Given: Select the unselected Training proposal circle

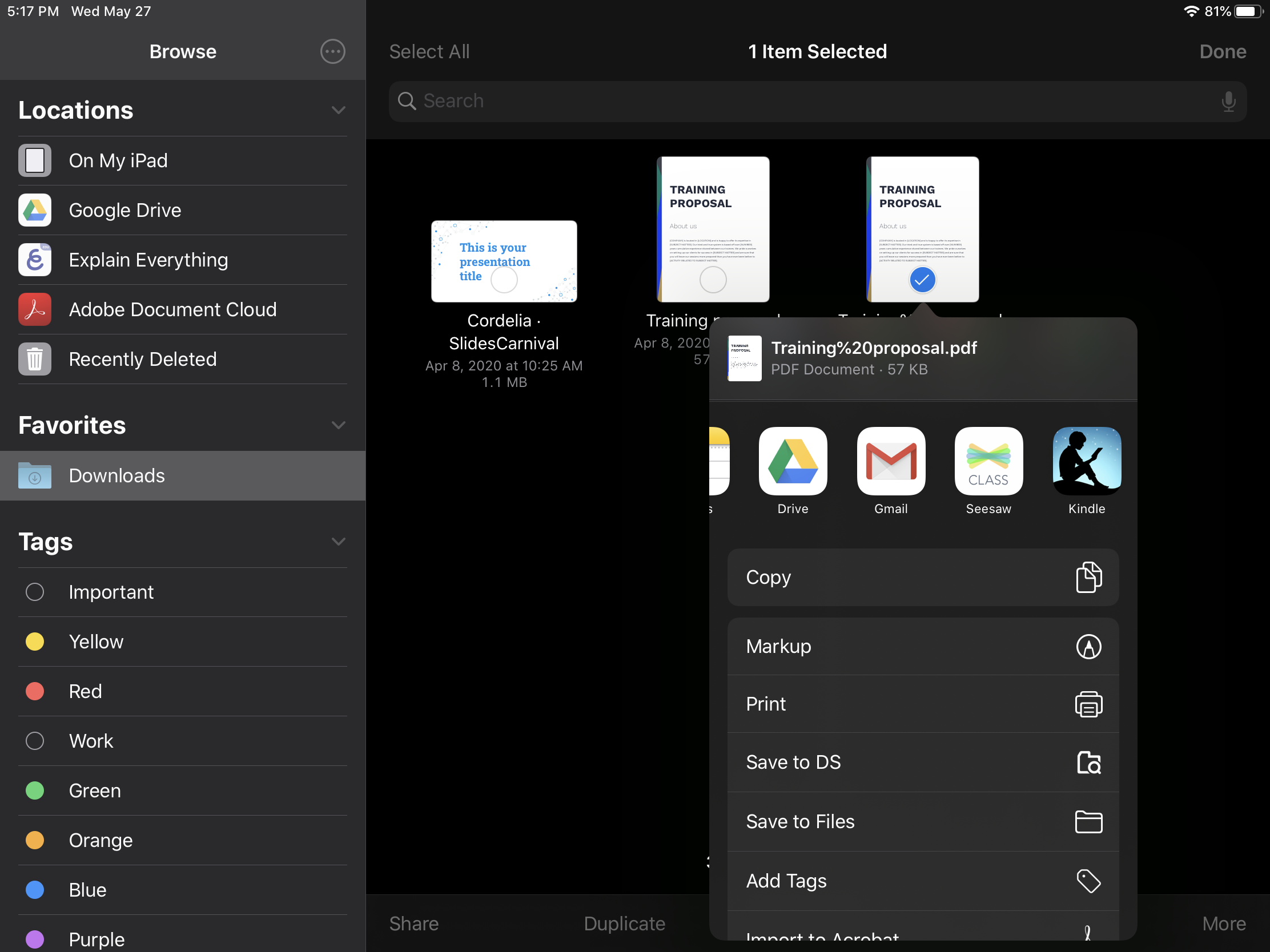Looking at the screenshot, I should [713, 280].
